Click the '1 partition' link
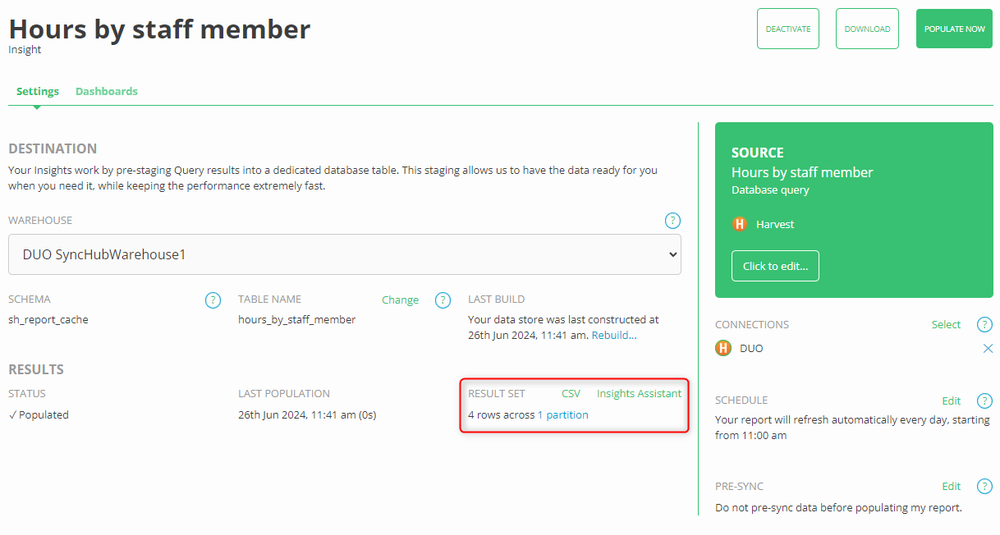 tap(563, 415)
